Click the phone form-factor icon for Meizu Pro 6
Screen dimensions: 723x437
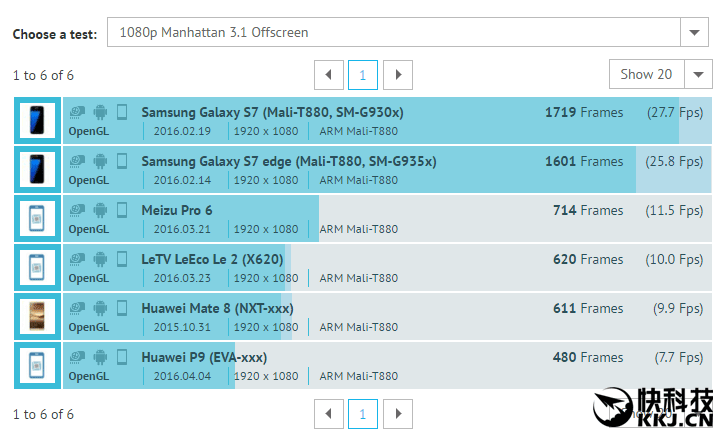[122, 210]
